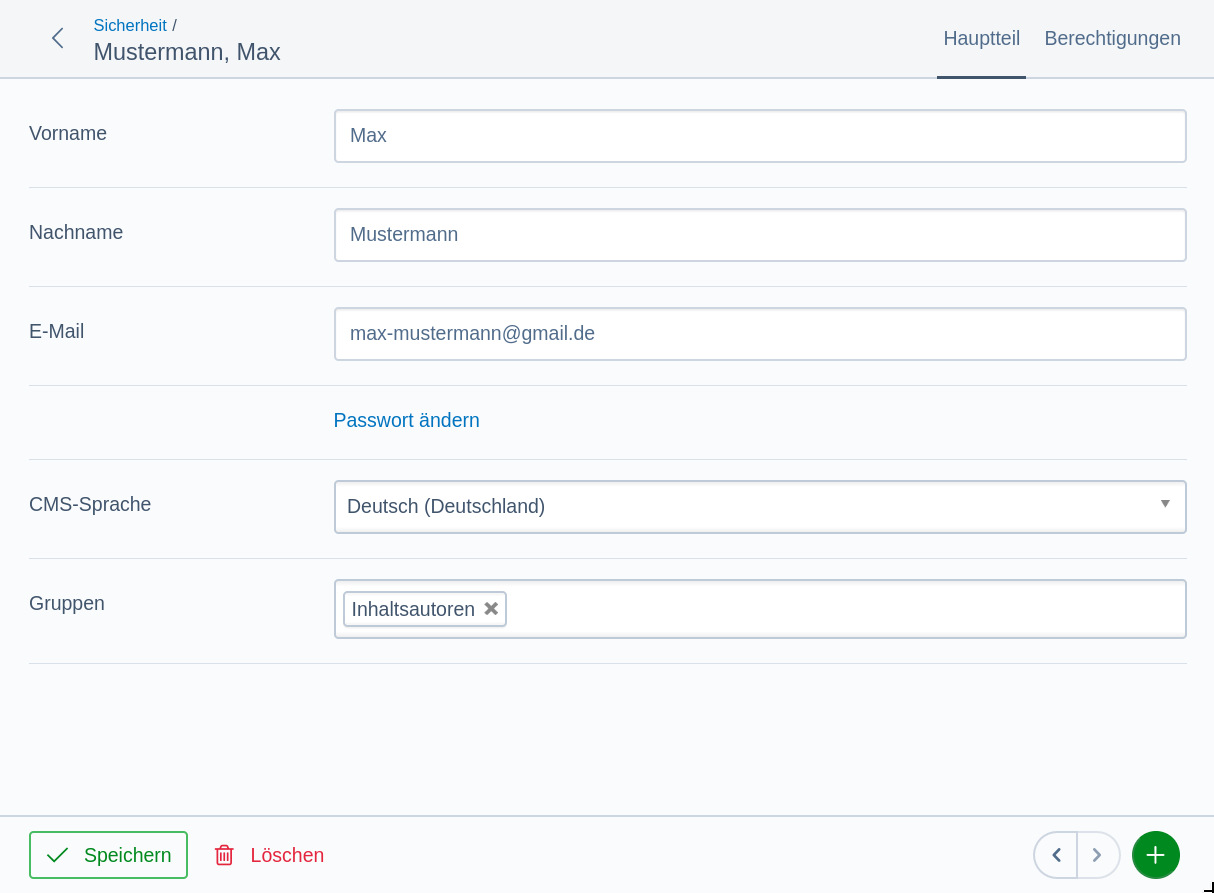Screen dimensions: 1214x893
Task: Click the trash icon beside Löschen
Action: [224, 855]
